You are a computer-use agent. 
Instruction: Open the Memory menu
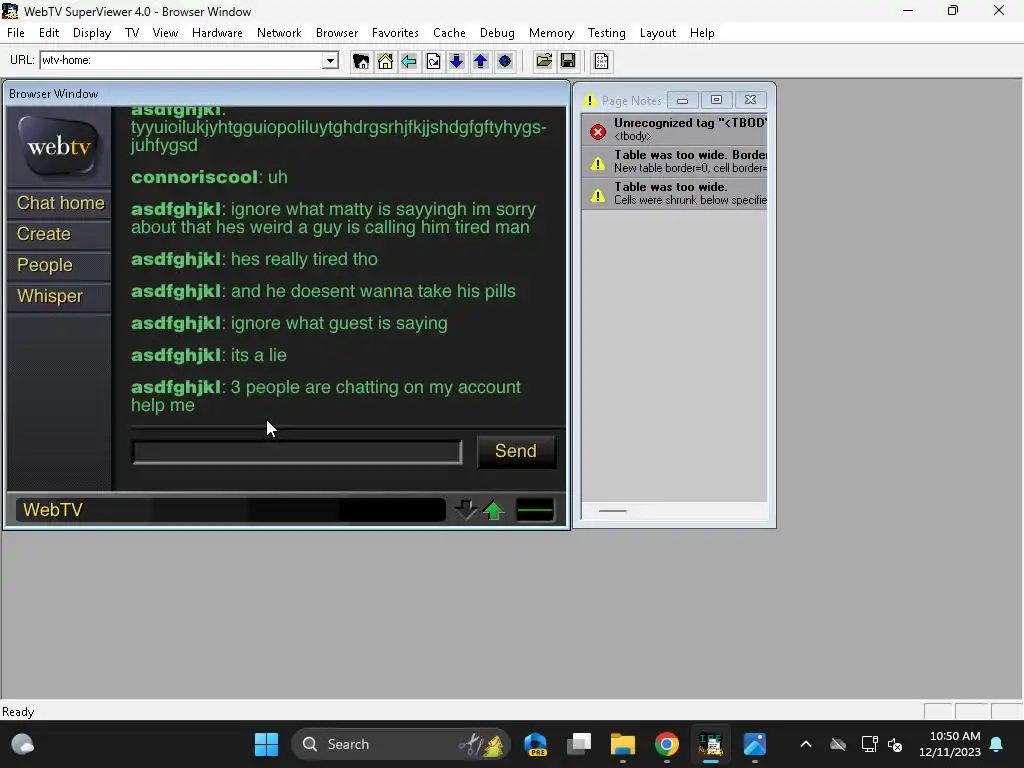point(551,33)
